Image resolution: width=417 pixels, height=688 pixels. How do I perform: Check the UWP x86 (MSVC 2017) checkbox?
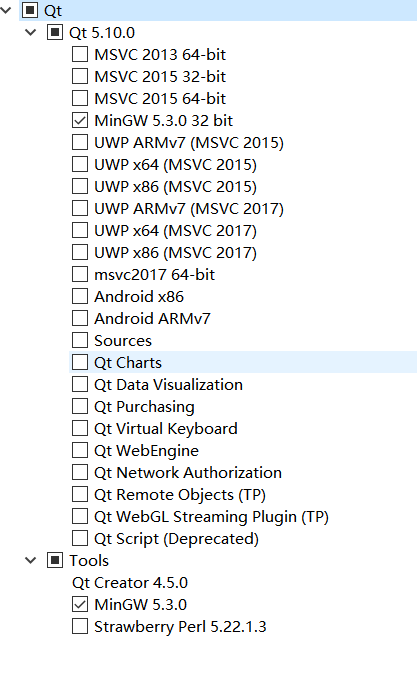coord(79,252)
